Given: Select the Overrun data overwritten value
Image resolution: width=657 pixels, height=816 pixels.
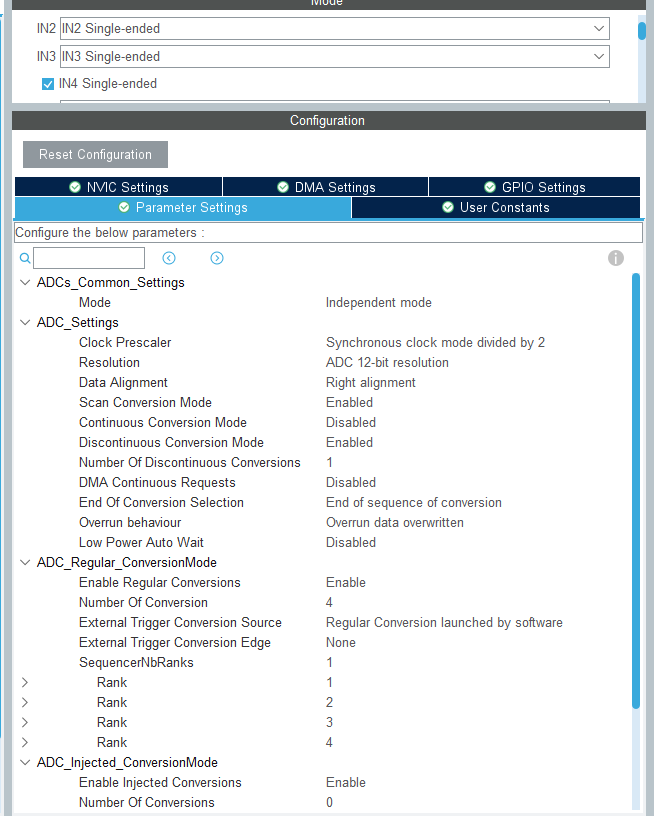Looking at the screenshot, I should [395, 522].
